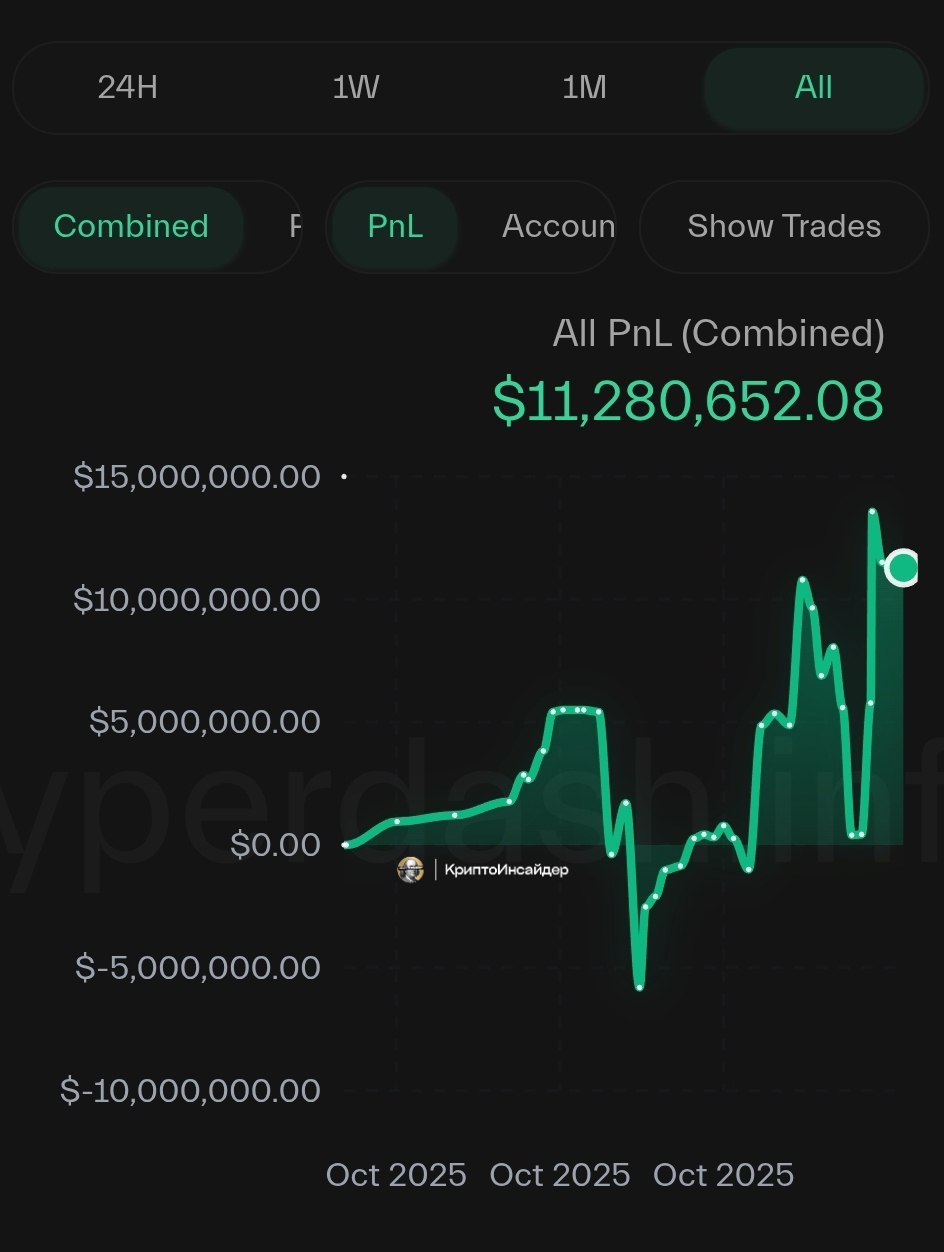Click the КриптоИнсайдер avatar icon
Image resolution: width=944 pixels, height=1252 pixels.
tap(410, 870)
